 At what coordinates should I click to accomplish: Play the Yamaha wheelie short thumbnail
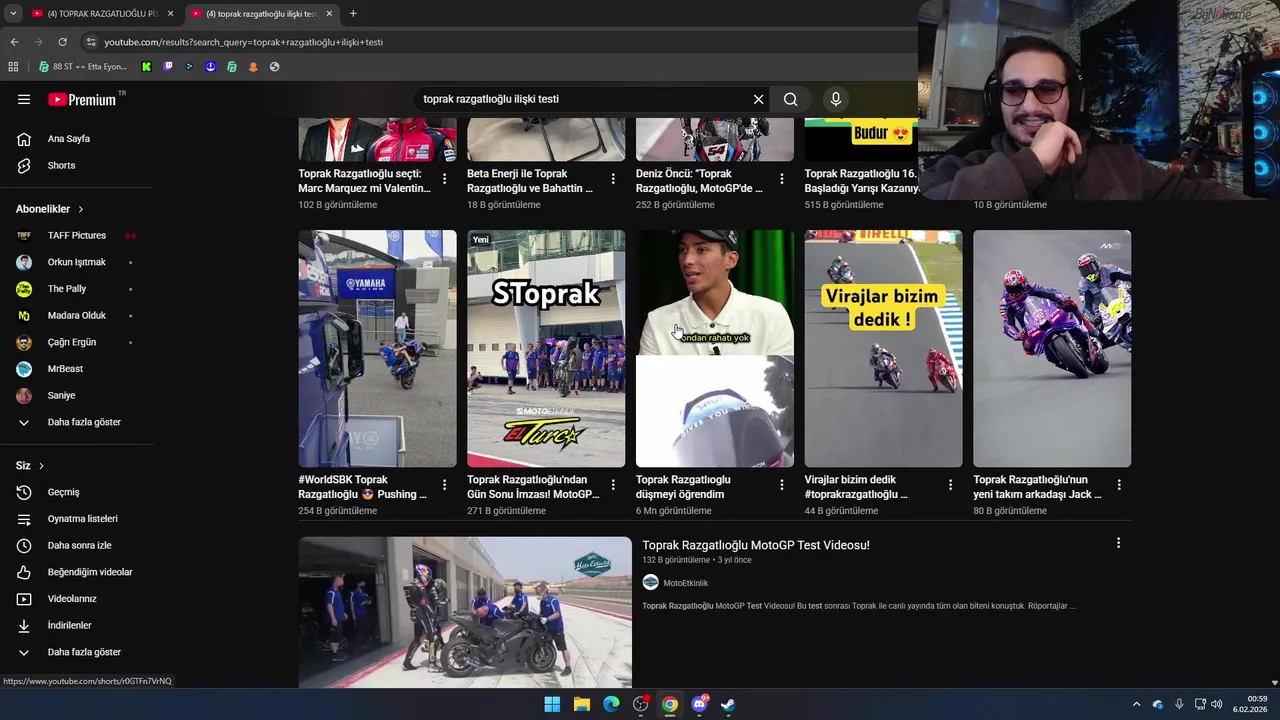pos(377,349)
